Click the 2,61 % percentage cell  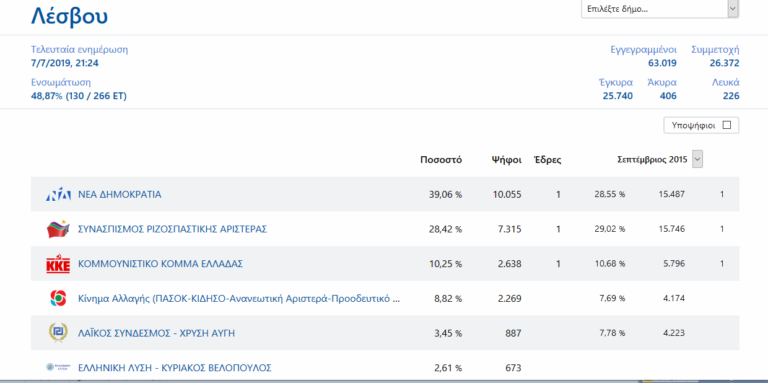click(448, 368)
